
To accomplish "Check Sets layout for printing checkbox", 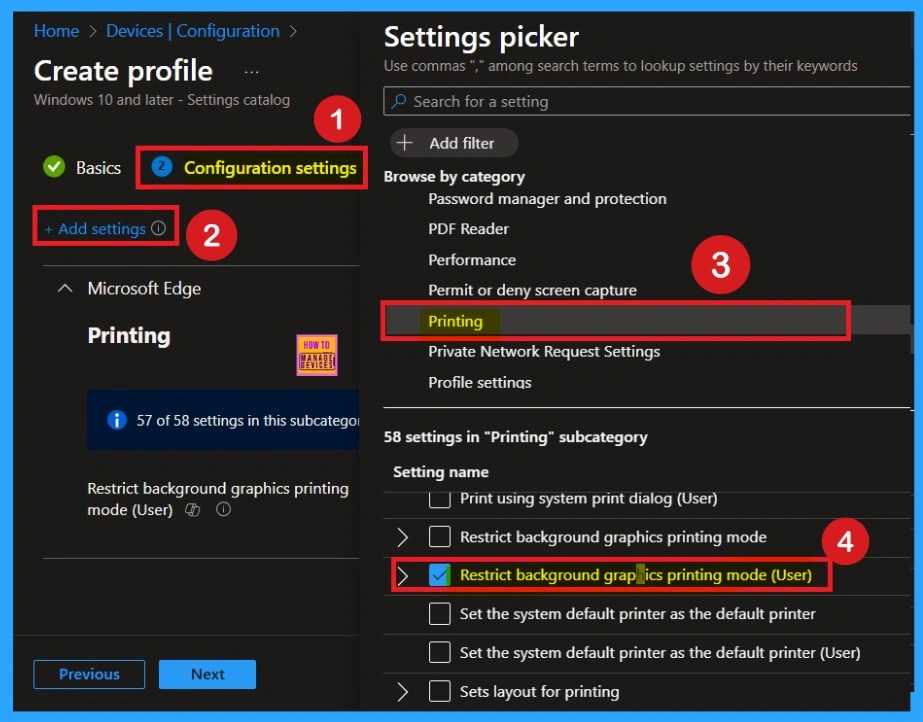I will pyautogui.click(x=440, y=691).
